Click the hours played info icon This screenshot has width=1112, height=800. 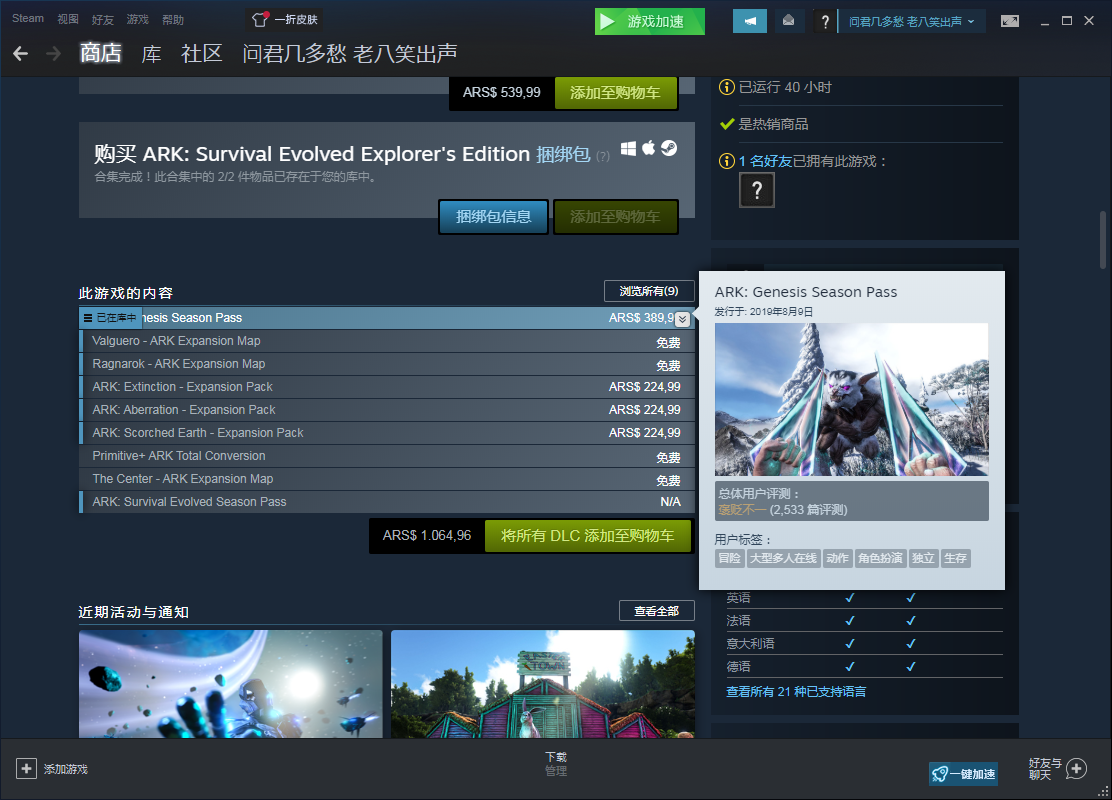726,87
